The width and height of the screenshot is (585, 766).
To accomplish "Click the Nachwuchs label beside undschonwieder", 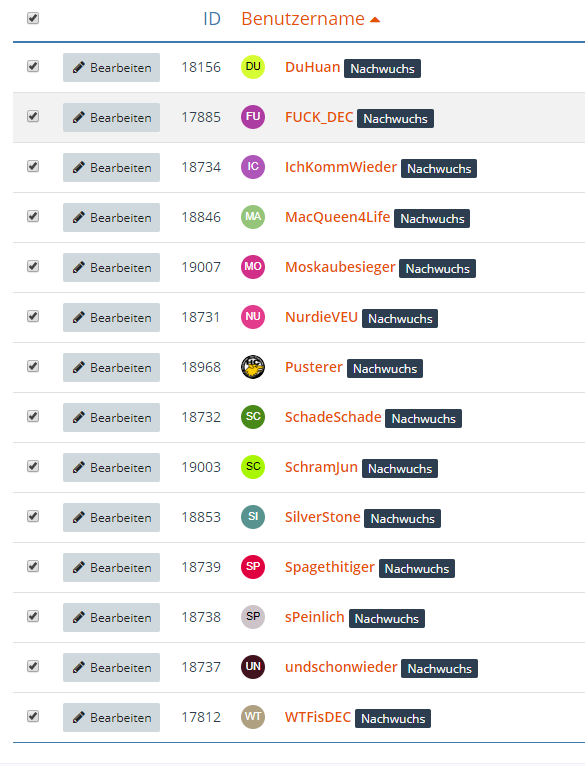I will pos(439,668).
